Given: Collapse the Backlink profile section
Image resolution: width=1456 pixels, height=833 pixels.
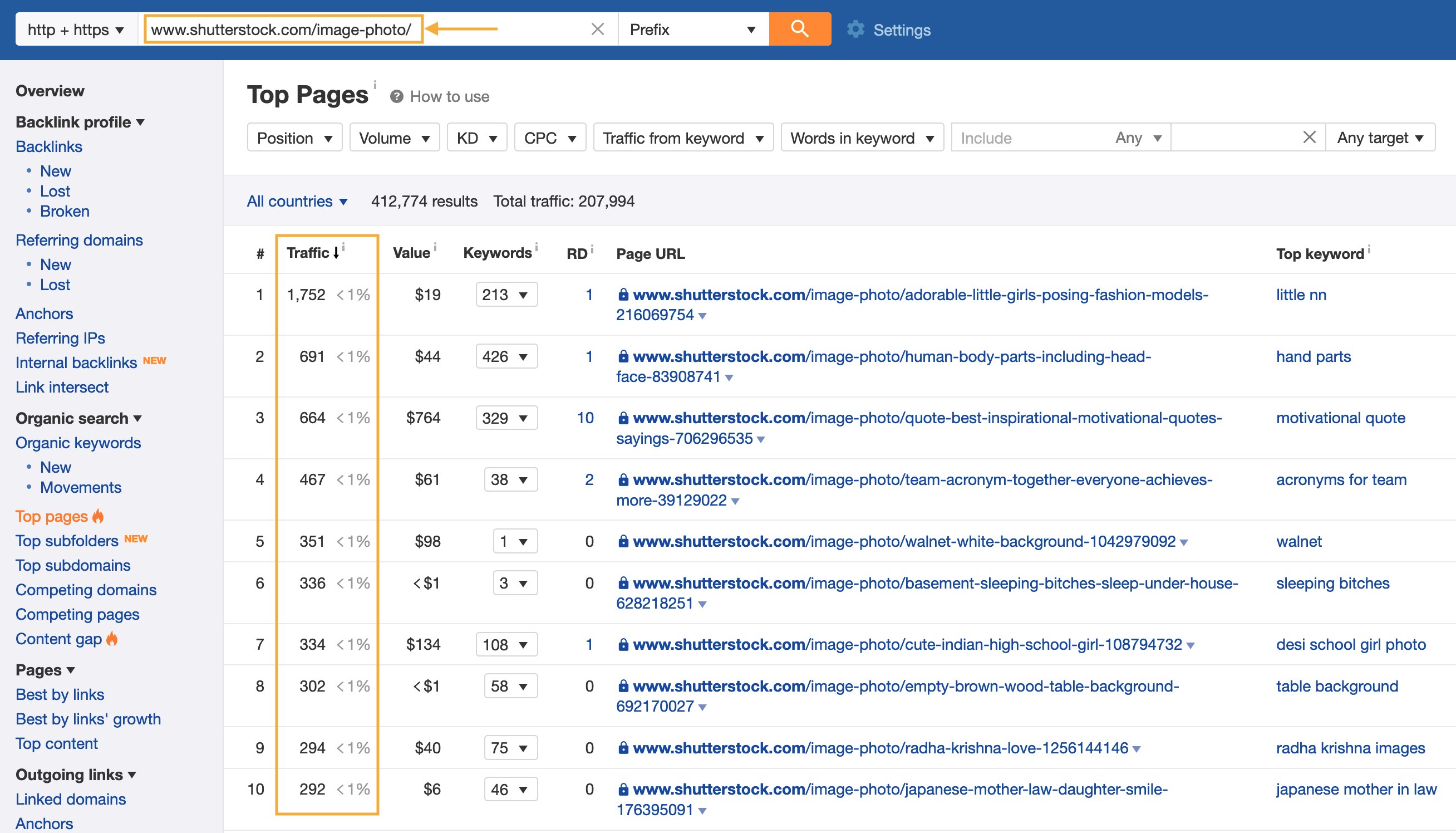Looking at the screenshot, I should click(x=80, y=122).
